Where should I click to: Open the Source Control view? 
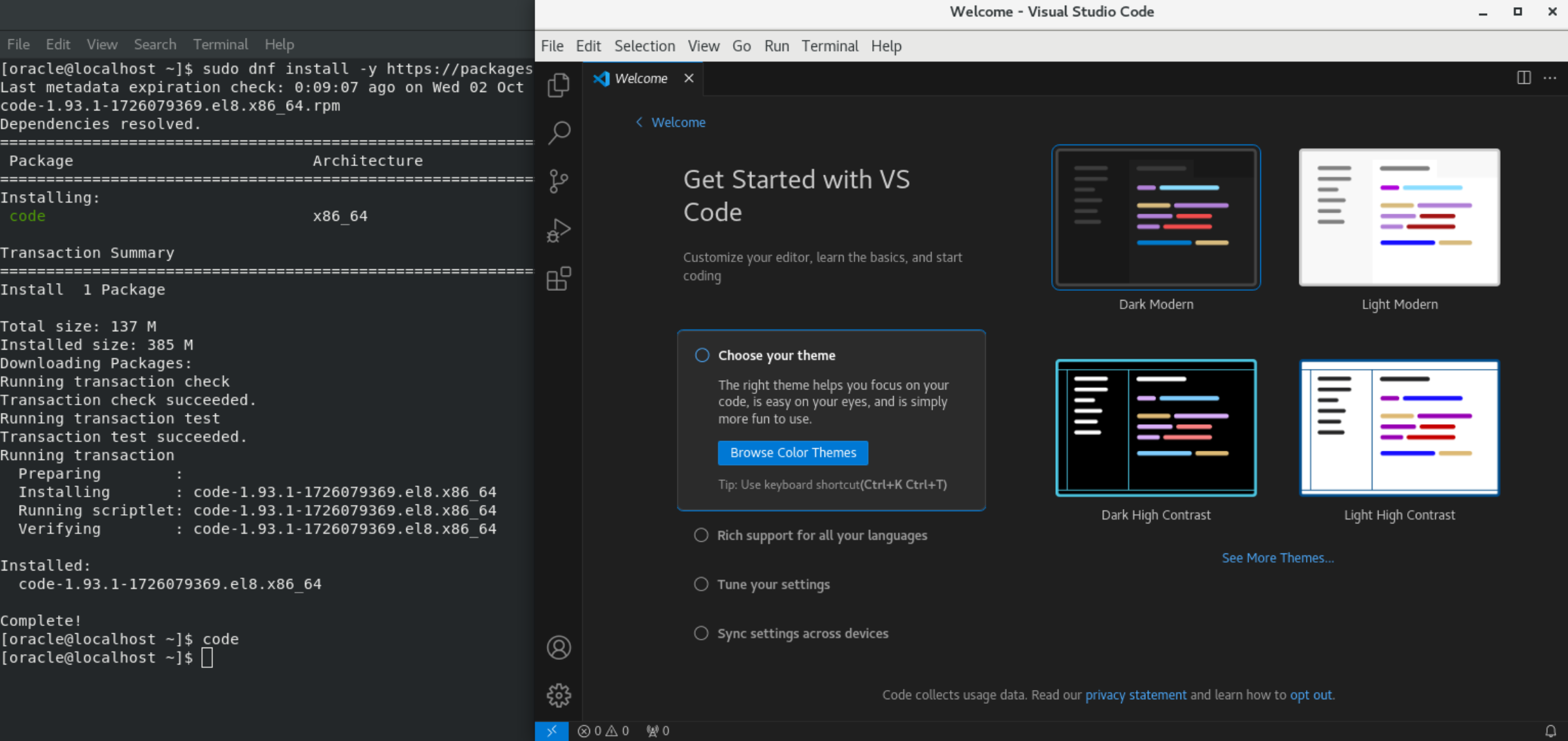559,182
